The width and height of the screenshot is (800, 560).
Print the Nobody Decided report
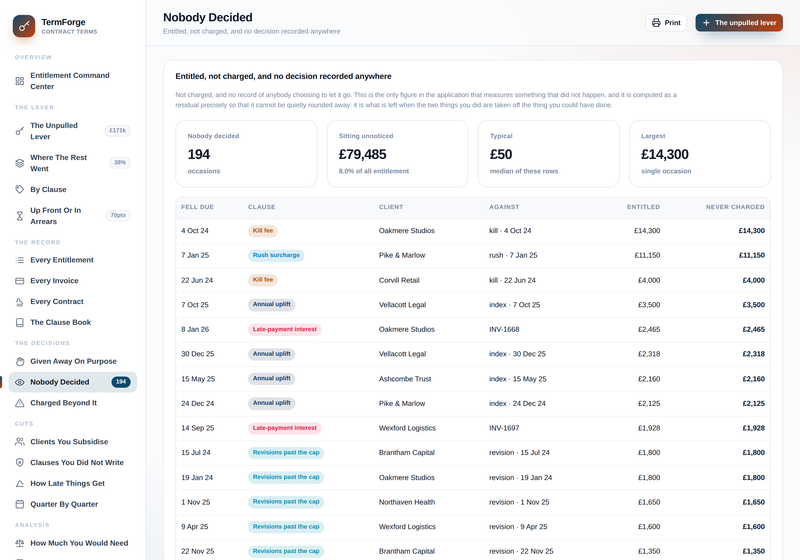coord(666,22)
